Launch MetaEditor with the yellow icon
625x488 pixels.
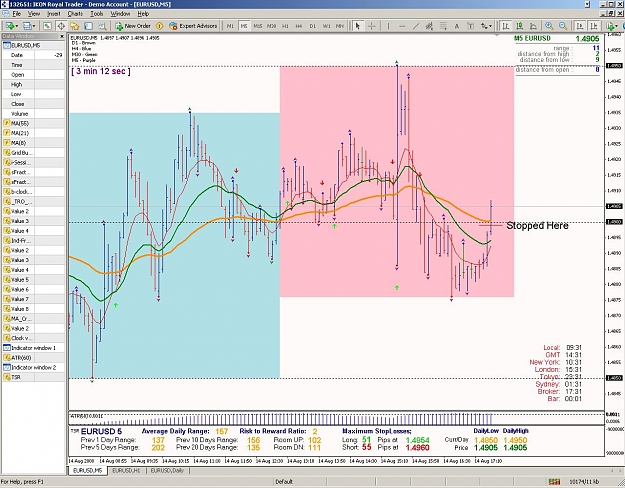(x=159, y=26)
